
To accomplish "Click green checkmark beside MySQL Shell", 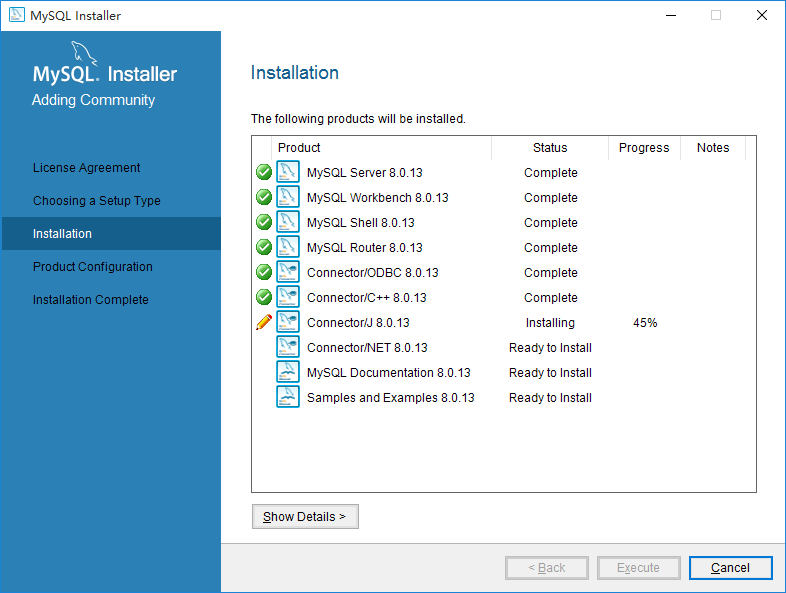I will 264,222.
